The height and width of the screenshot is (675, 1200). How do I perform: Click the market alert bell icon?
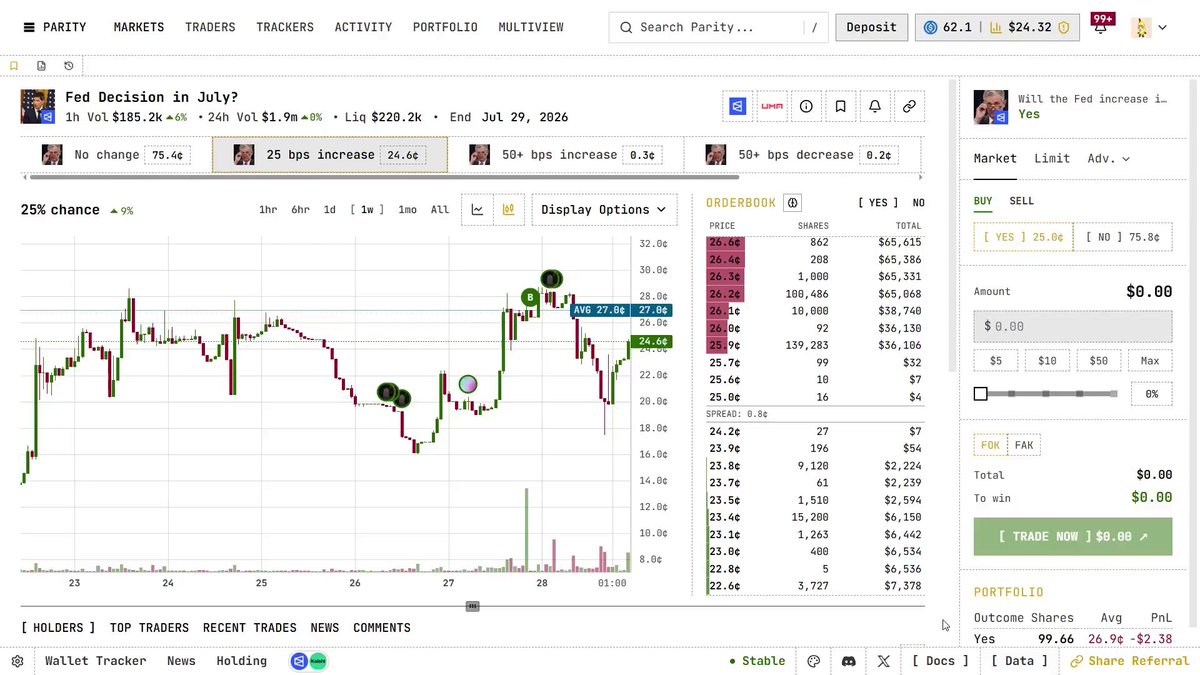coord(875,106)
